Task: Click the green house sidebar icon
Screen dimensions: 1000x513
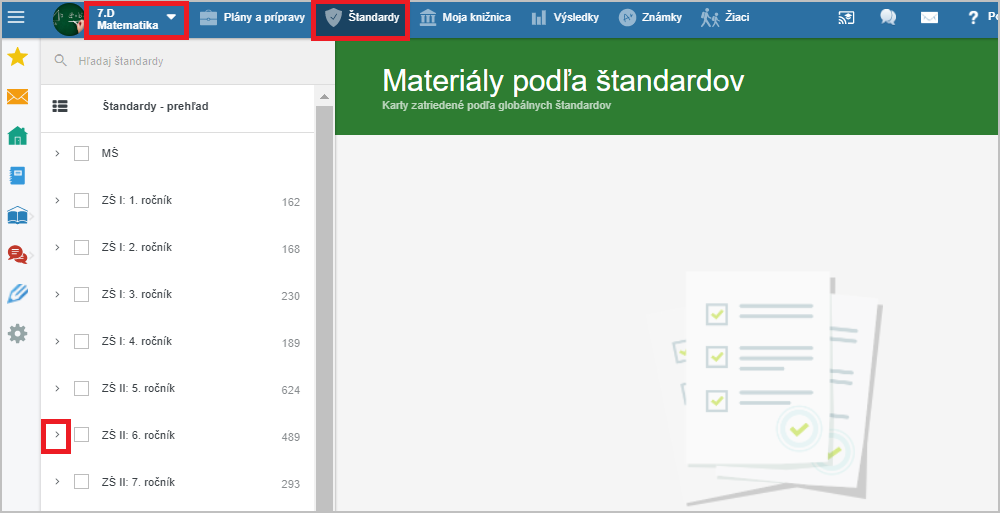Action: 17,135
